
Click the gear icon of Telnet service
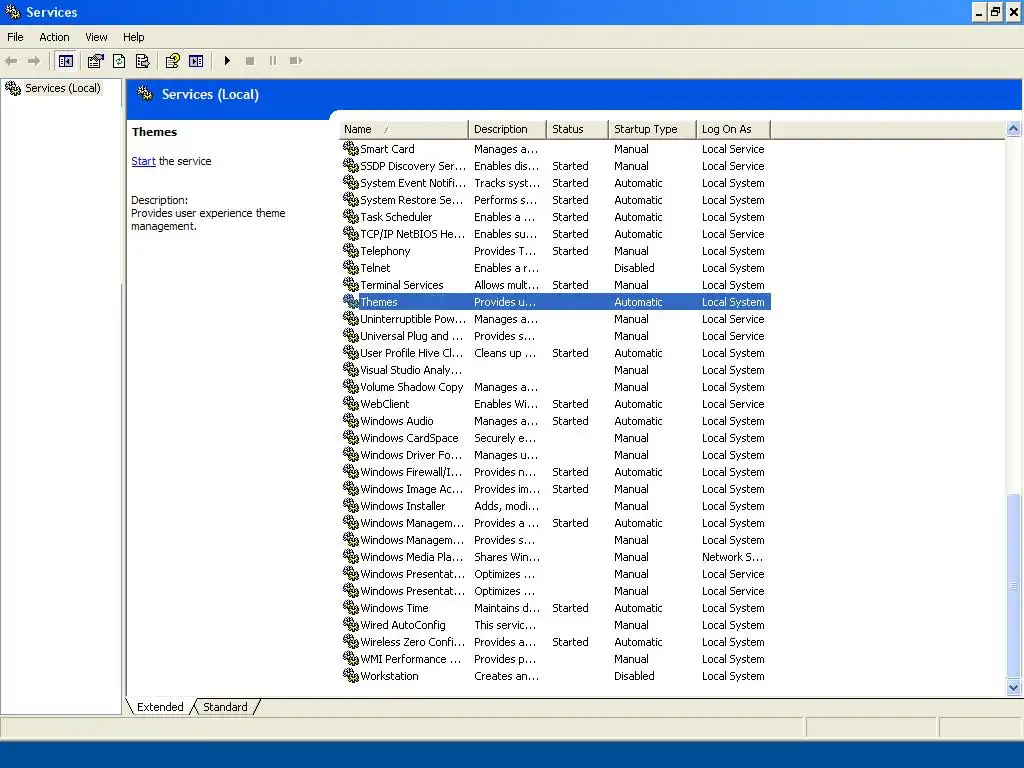coord(351,268)
